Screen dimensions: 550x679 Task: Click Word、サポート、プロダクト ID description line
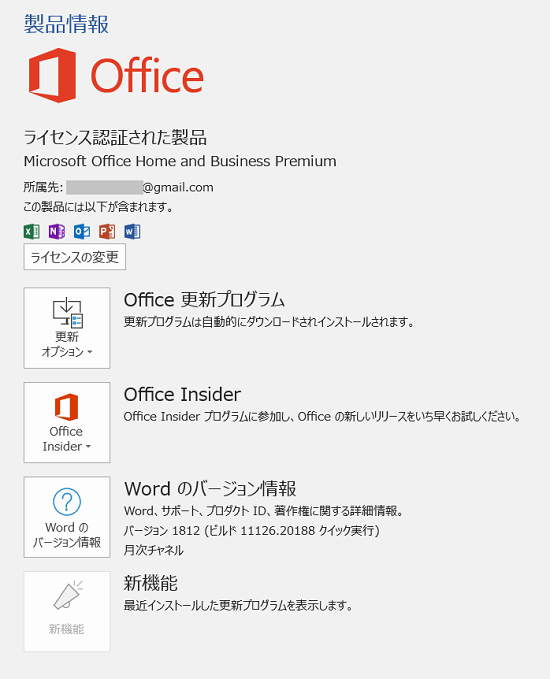[264, 511]
